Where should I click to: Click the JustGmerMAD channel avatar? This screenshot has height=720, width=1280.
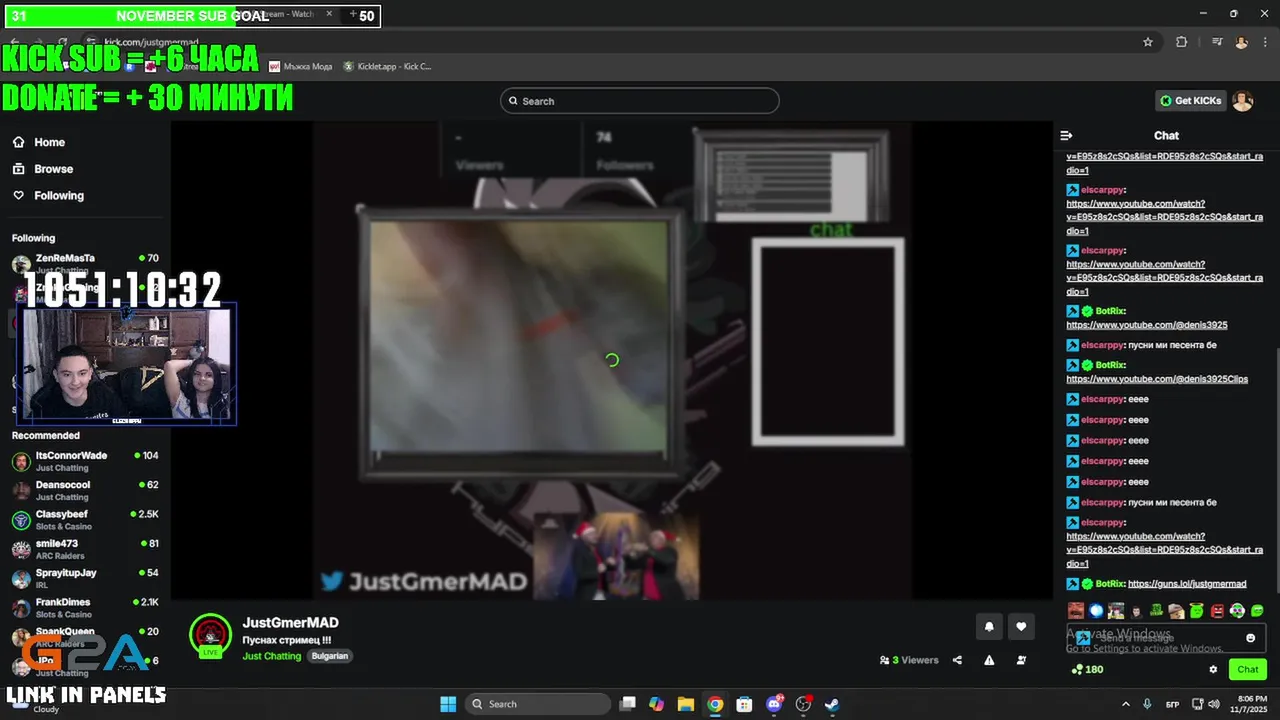tap(210, 634)
